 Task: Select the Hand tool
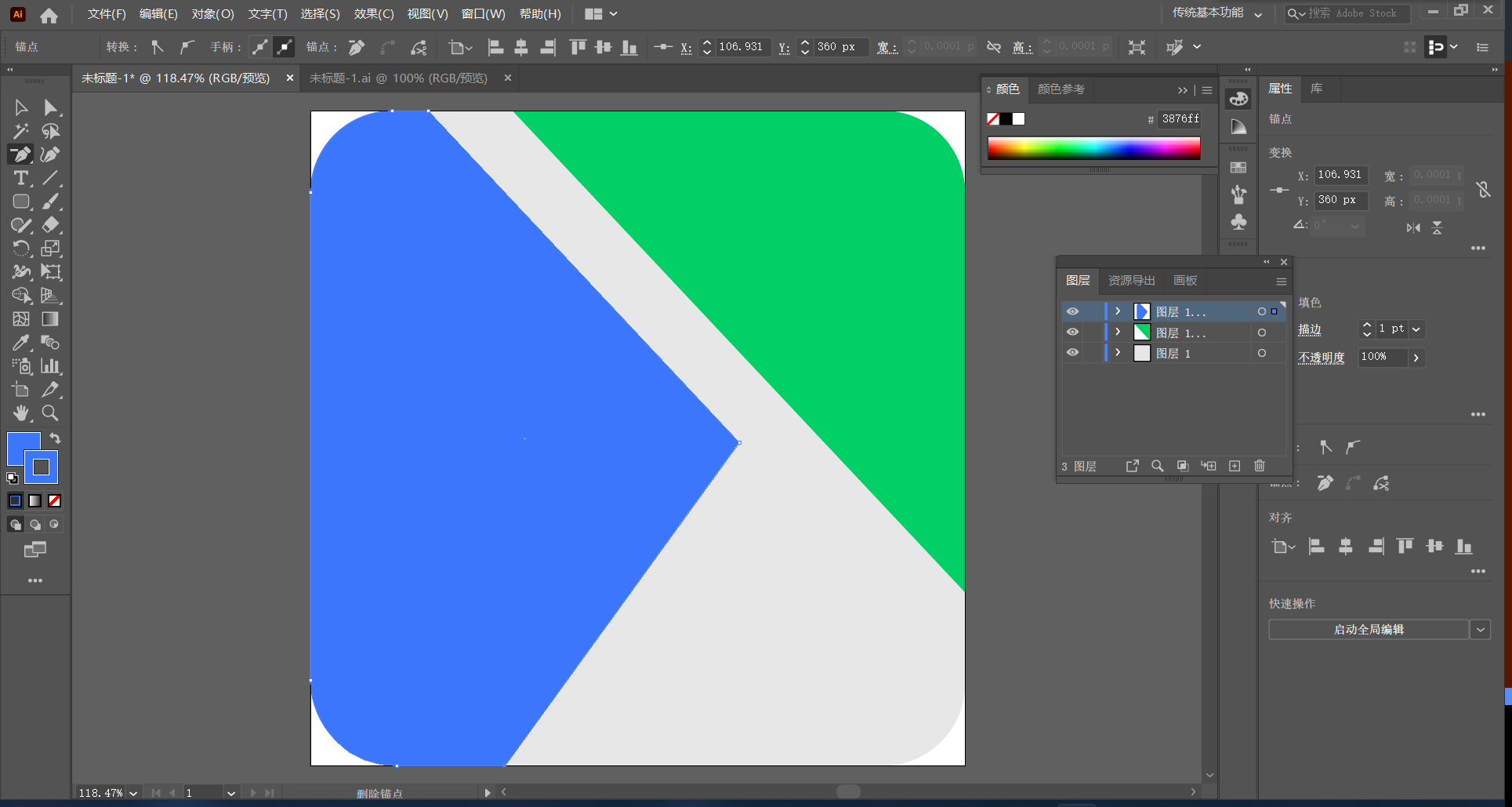21,413
